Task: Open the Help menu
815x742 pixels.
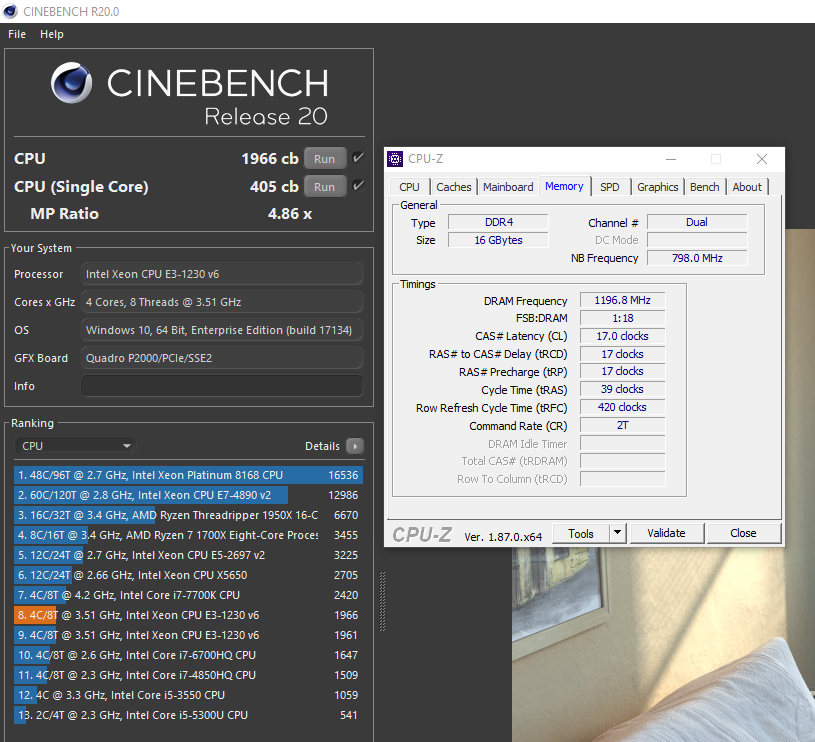Action: pyautogui.click(x=52, y=34)
